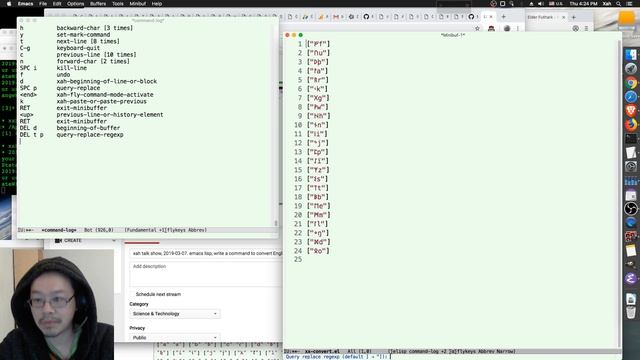640x360 pixels.
Task: Click the Query replace regexp minibuffer prompt
Action: [x=338, y=357]
